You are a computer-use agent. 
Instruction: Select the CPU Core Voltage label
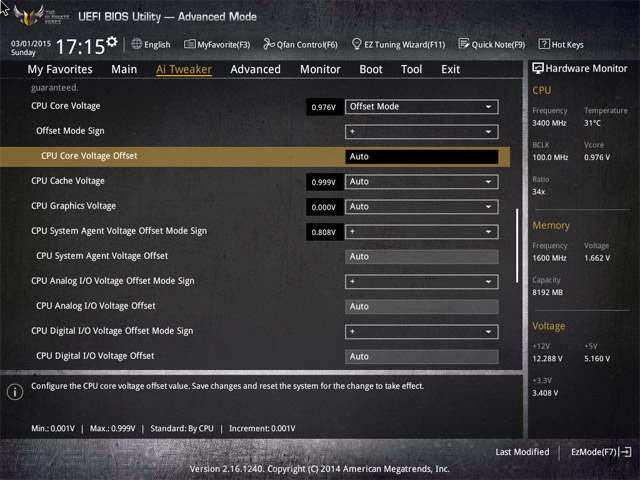[66, 106]
